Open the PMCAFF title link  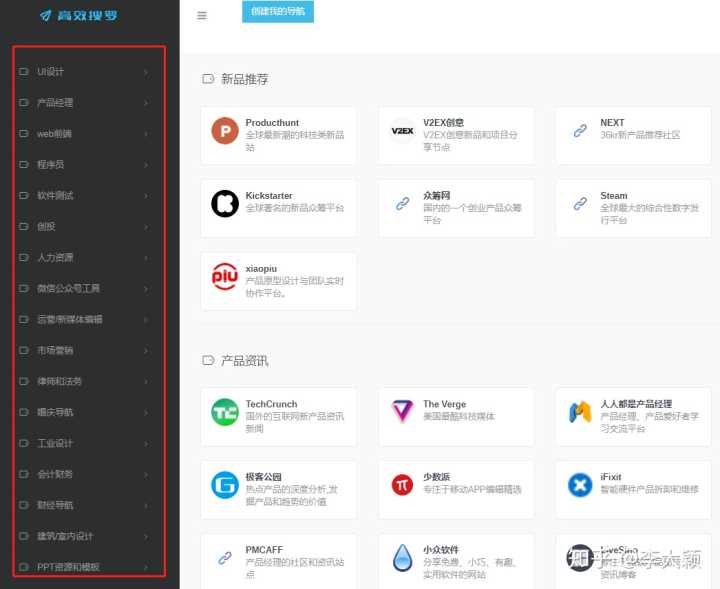[x=264, y=550]
